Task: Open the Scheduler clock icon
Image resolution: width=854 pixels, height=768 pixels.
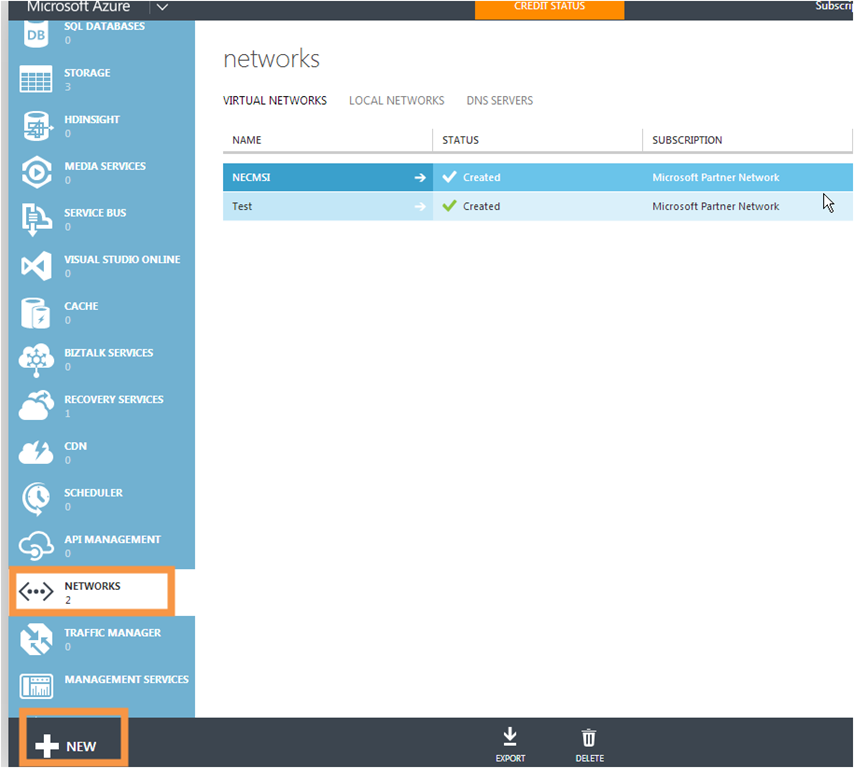Action: (36, 499)
